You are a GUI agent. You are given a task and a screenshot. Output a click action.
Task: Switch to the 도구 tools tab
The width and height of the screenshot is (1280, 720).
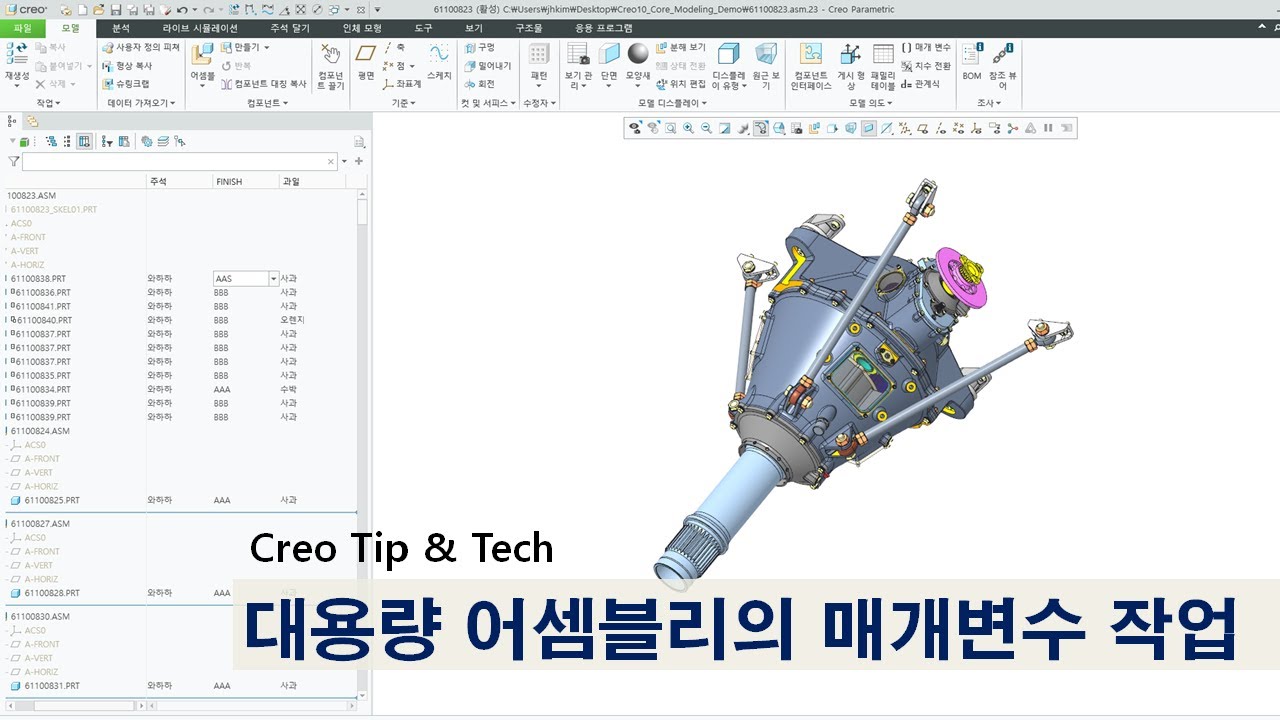click(x=423, y=28)
